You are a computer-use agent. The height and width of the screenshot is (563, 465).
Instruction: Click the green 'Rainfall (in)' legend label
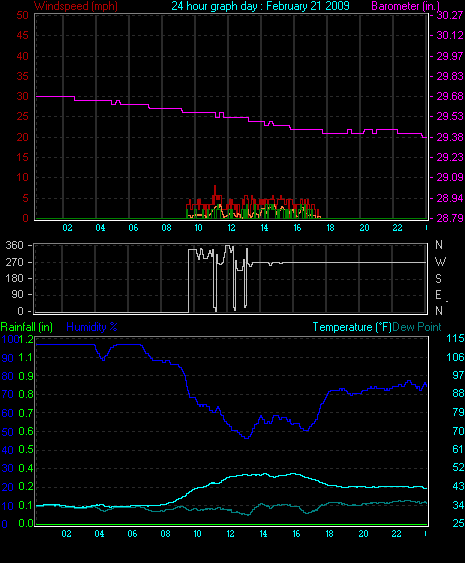(27, 327)
